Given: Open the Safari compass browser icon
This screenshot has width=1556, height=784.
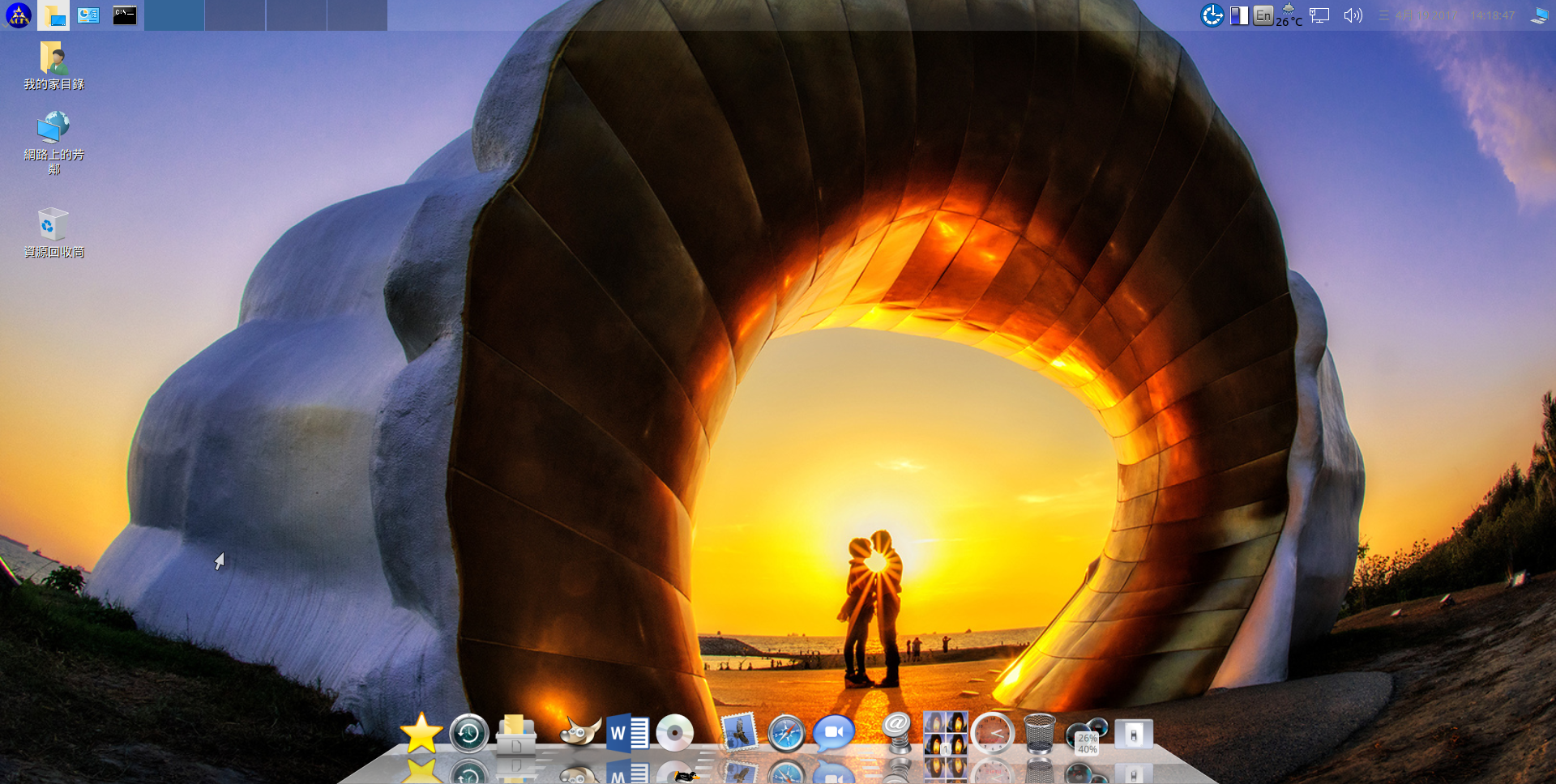Looking at the screenshot, I should pyautogui.click(x=786, y=735).
